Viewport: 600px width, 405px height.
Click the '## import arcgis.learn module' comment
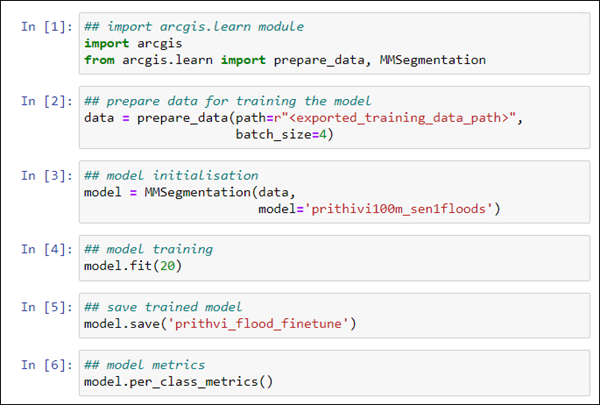tap(194, 26)
